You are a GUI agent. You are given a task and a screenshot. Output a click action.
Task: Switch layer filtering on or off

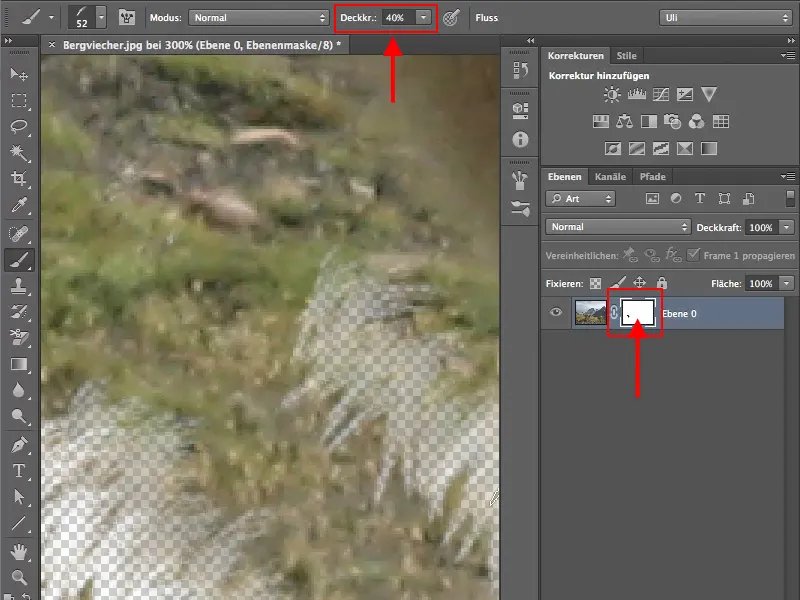[790, 198]
